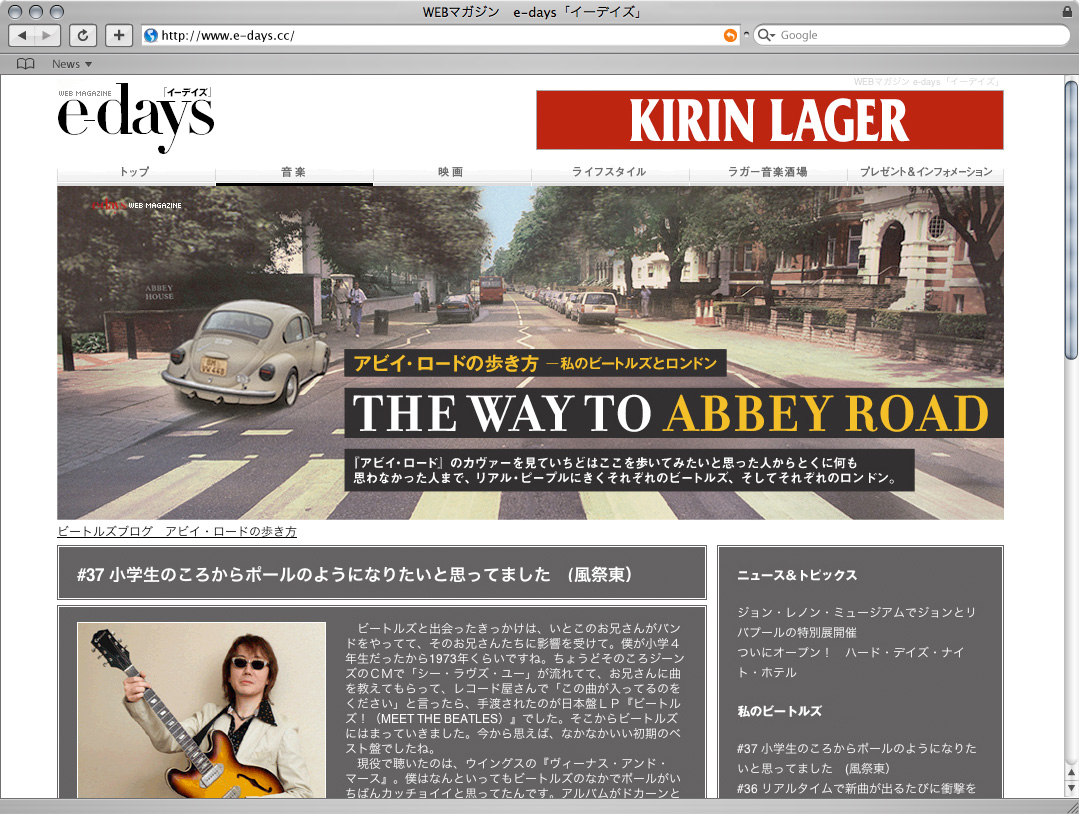
Task: Click the lock icon in title bar
Action: click(x=1067, y=11)
